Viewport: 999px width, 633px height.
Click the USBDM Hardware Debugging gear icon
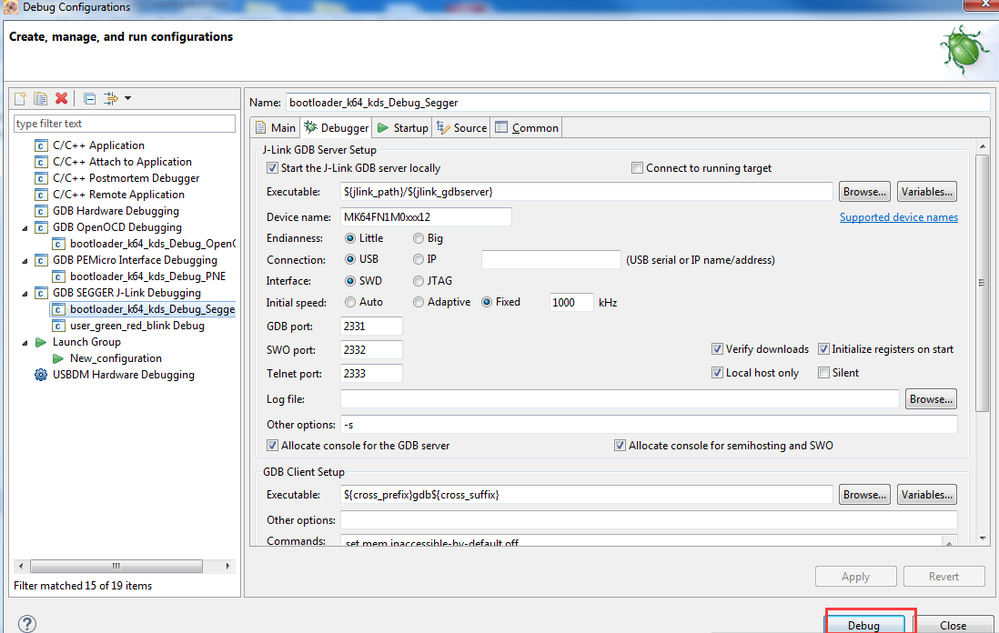[x=41, y=374]
